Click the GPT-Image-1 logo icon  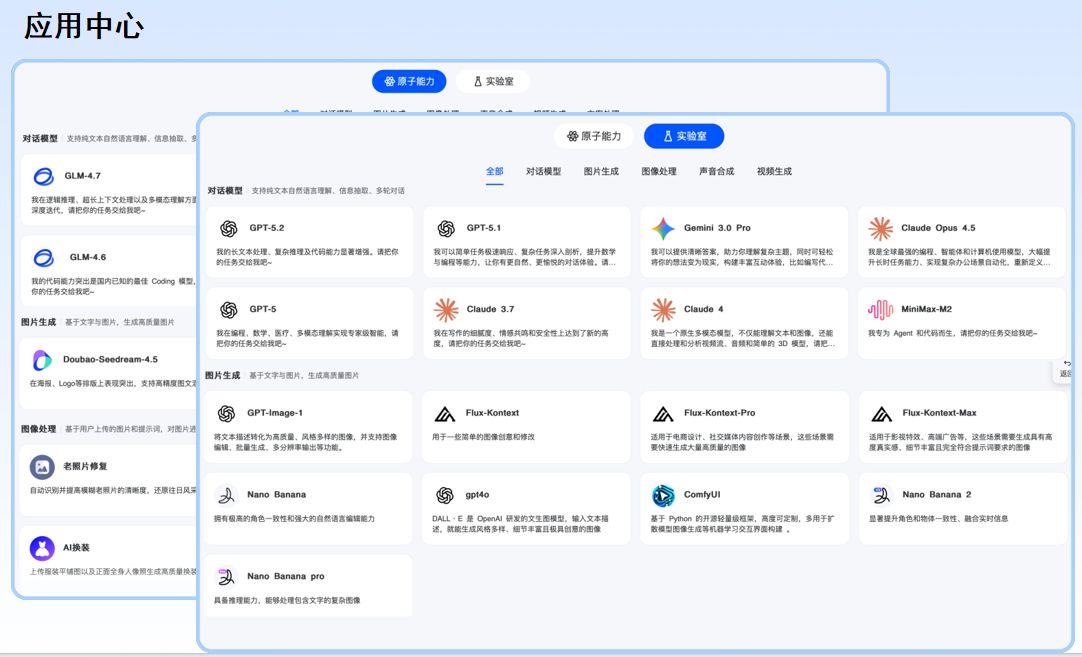226,413
